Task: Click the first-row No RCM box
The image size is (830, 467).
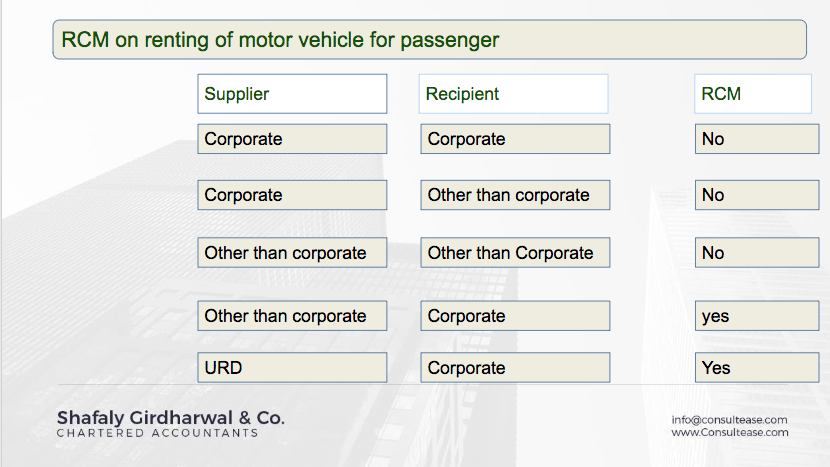Action: [x=757, y=139]
